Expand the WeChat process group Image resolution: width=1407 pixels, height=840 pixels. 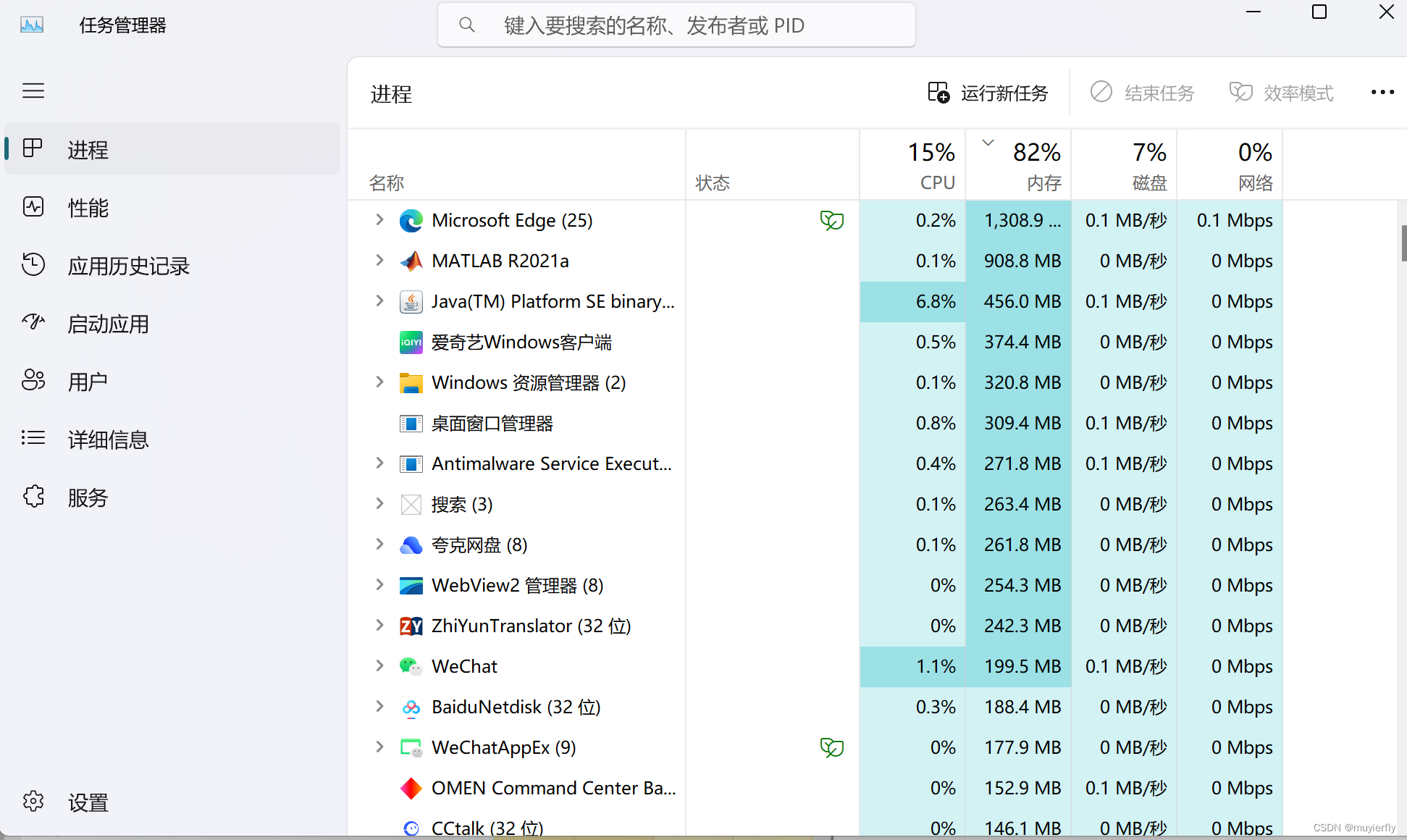[x=379, y=665]
